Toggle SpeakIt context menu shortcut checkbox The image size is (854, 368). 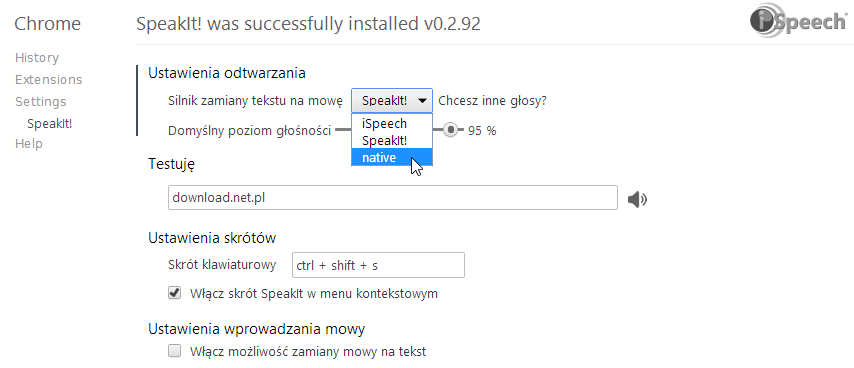pyautogui.click(x=174, y=293)
